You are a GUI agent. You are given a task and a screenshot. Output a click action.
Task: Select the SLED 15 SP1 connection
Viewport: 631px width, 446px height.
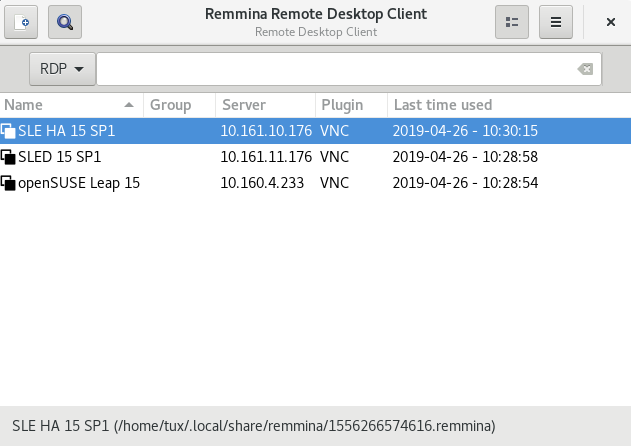pyautogui.click(x=60, y=157)
